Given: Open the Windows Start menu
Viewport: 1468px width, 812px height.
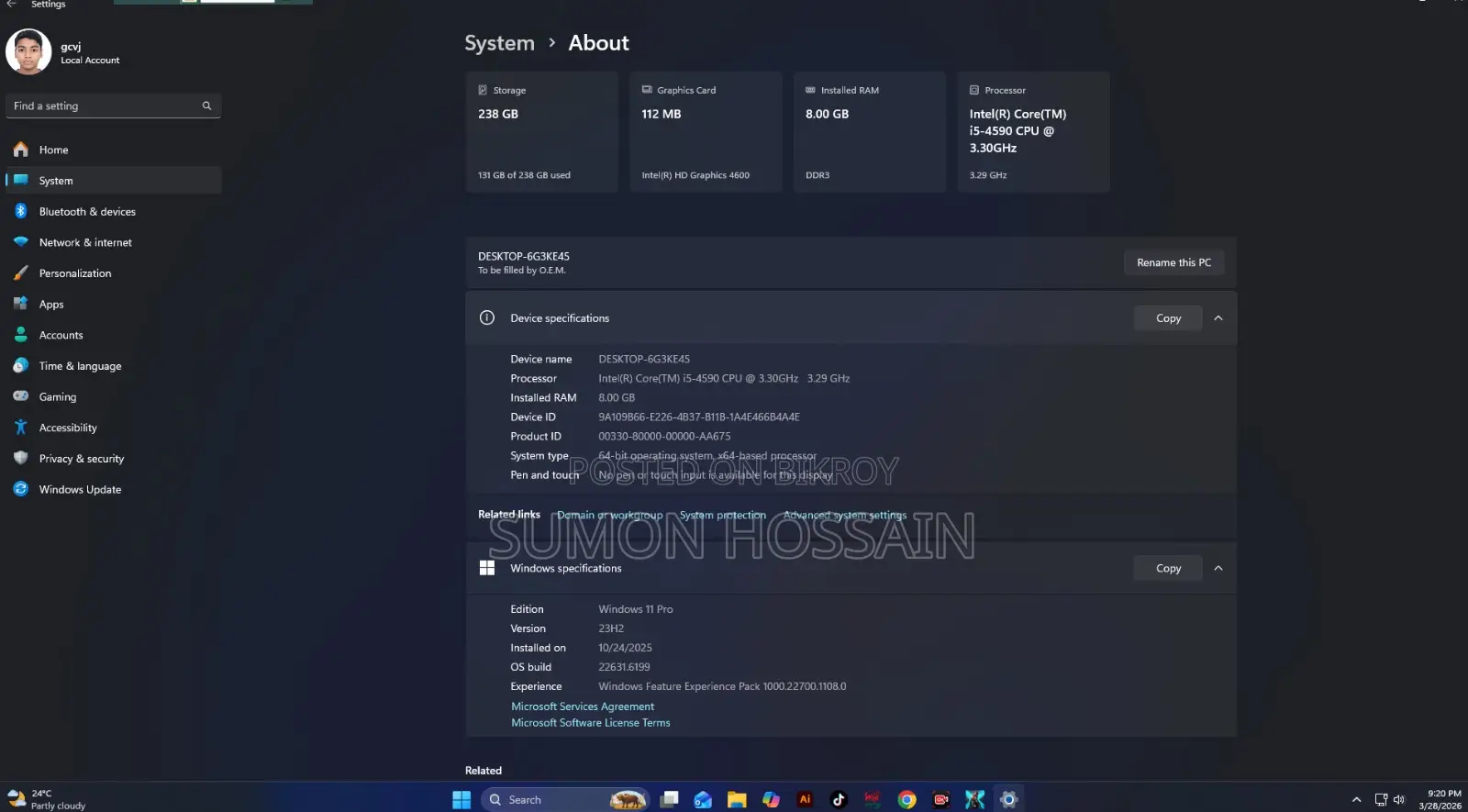Looking at the screenshot, I should (x=462, y=800).
